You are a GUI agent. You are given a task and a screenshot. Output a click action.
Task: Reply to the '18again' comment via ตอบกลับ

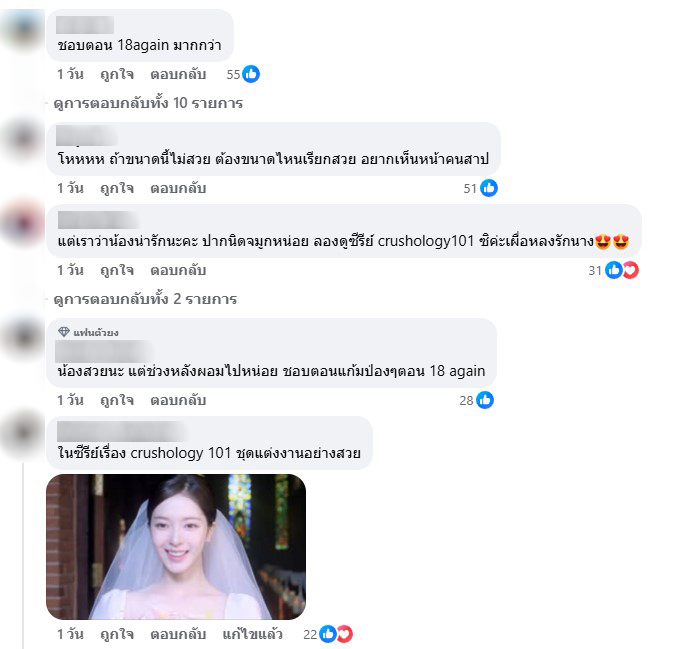[178, 74]
